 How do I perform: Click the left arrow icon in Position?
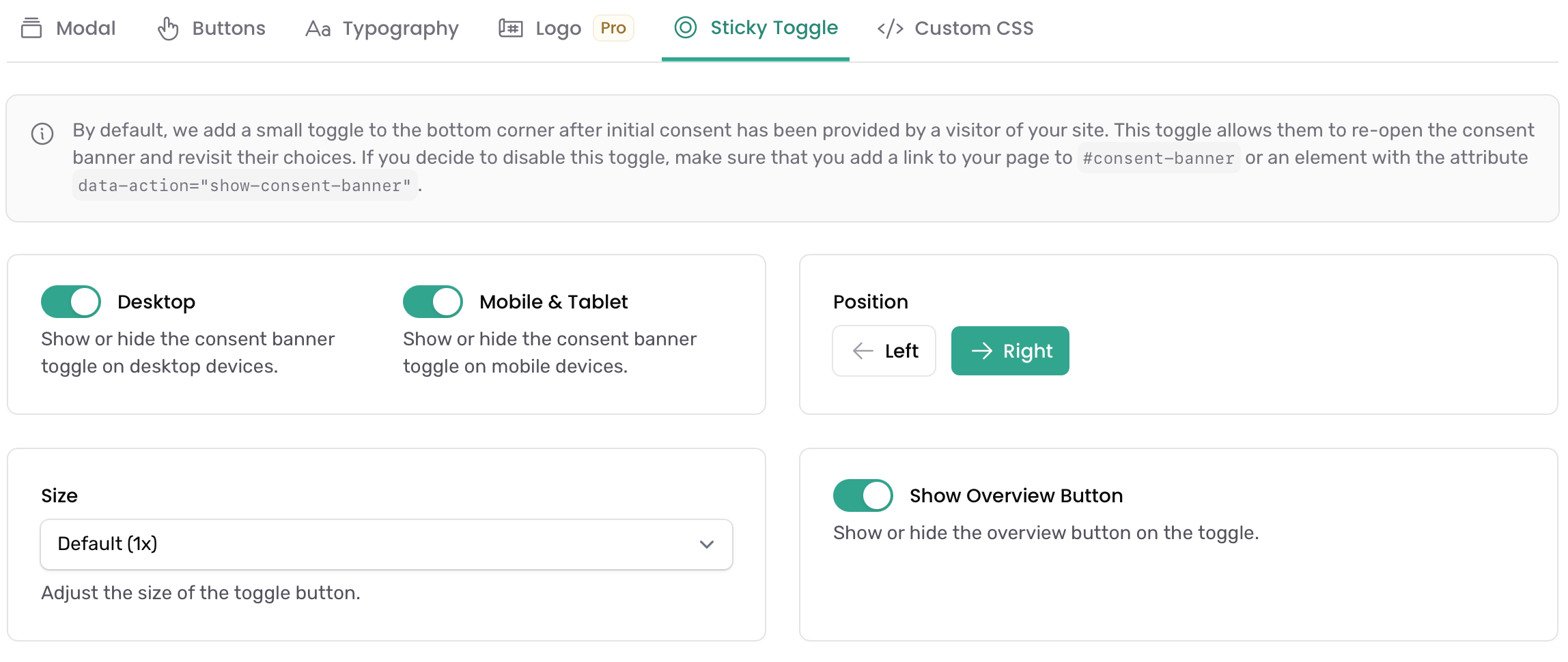click(863, 351)
